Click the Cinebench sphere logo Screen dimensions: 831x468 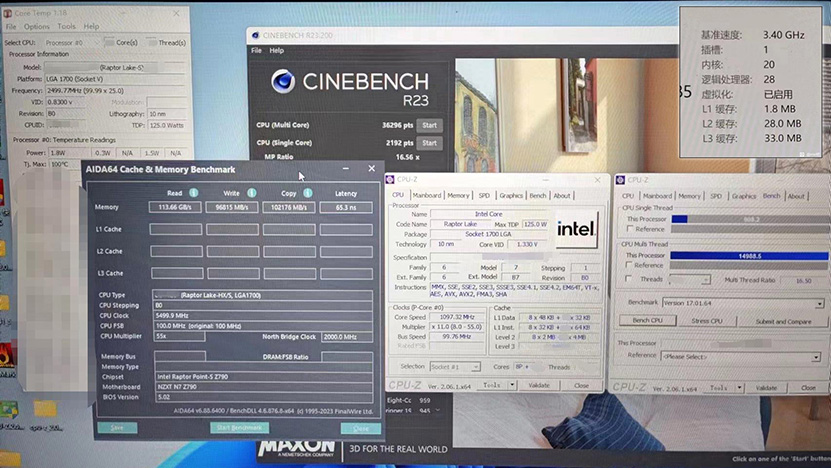283,82
